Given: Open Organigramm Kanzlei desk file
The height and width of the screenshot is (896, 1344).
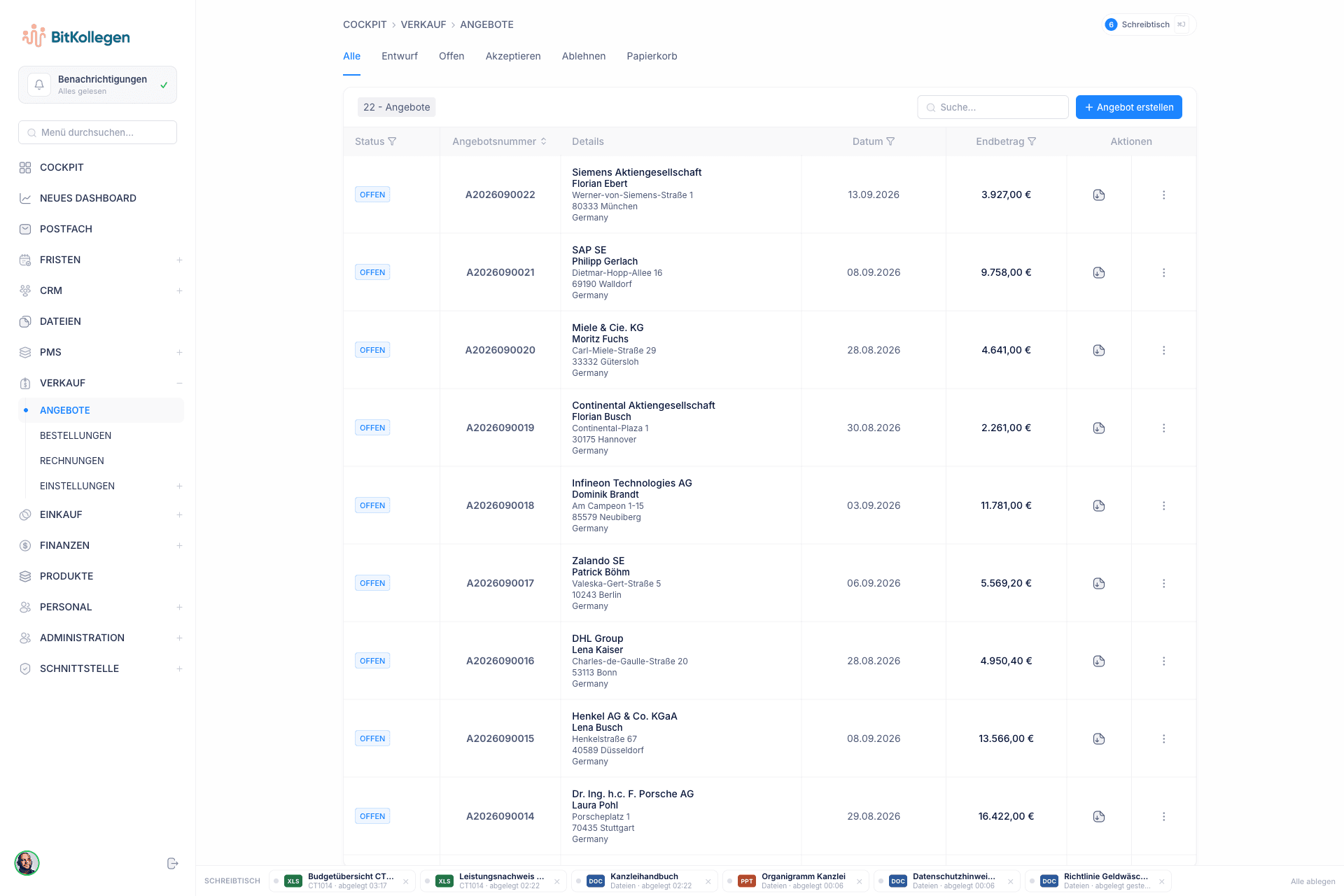Looking at the screenshot, I should [x=794, y=881].
